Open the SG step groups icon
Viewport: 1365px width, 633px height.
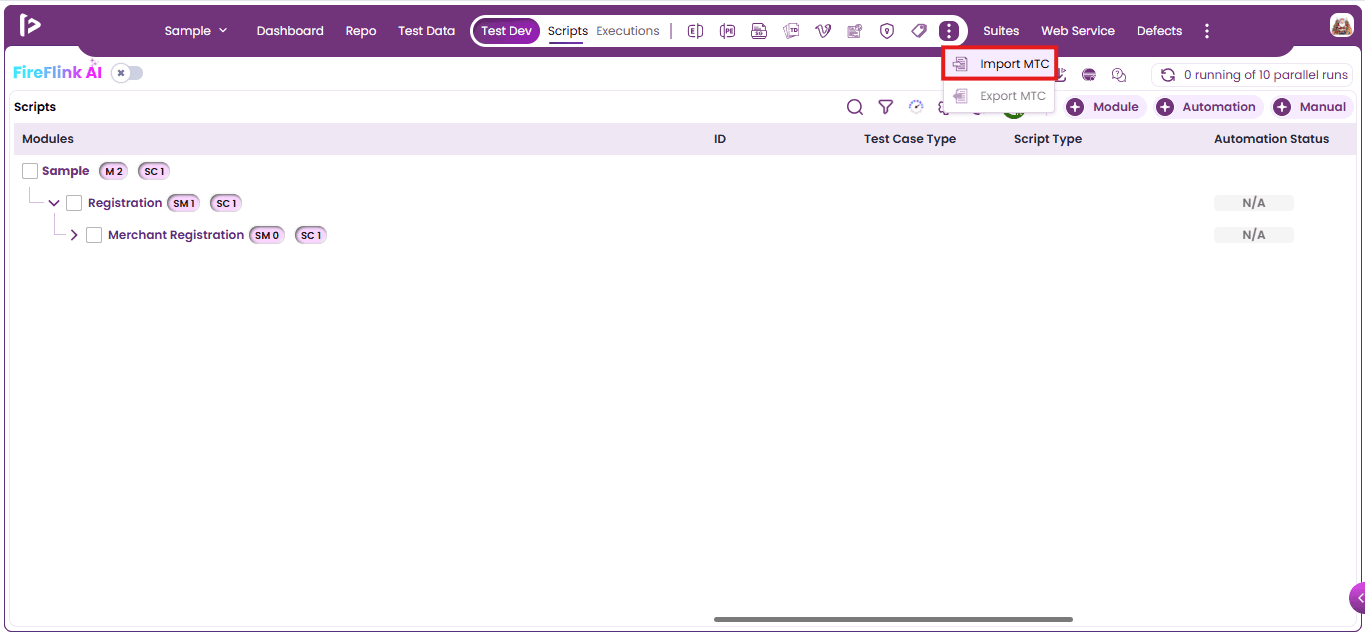click(759, 31)
